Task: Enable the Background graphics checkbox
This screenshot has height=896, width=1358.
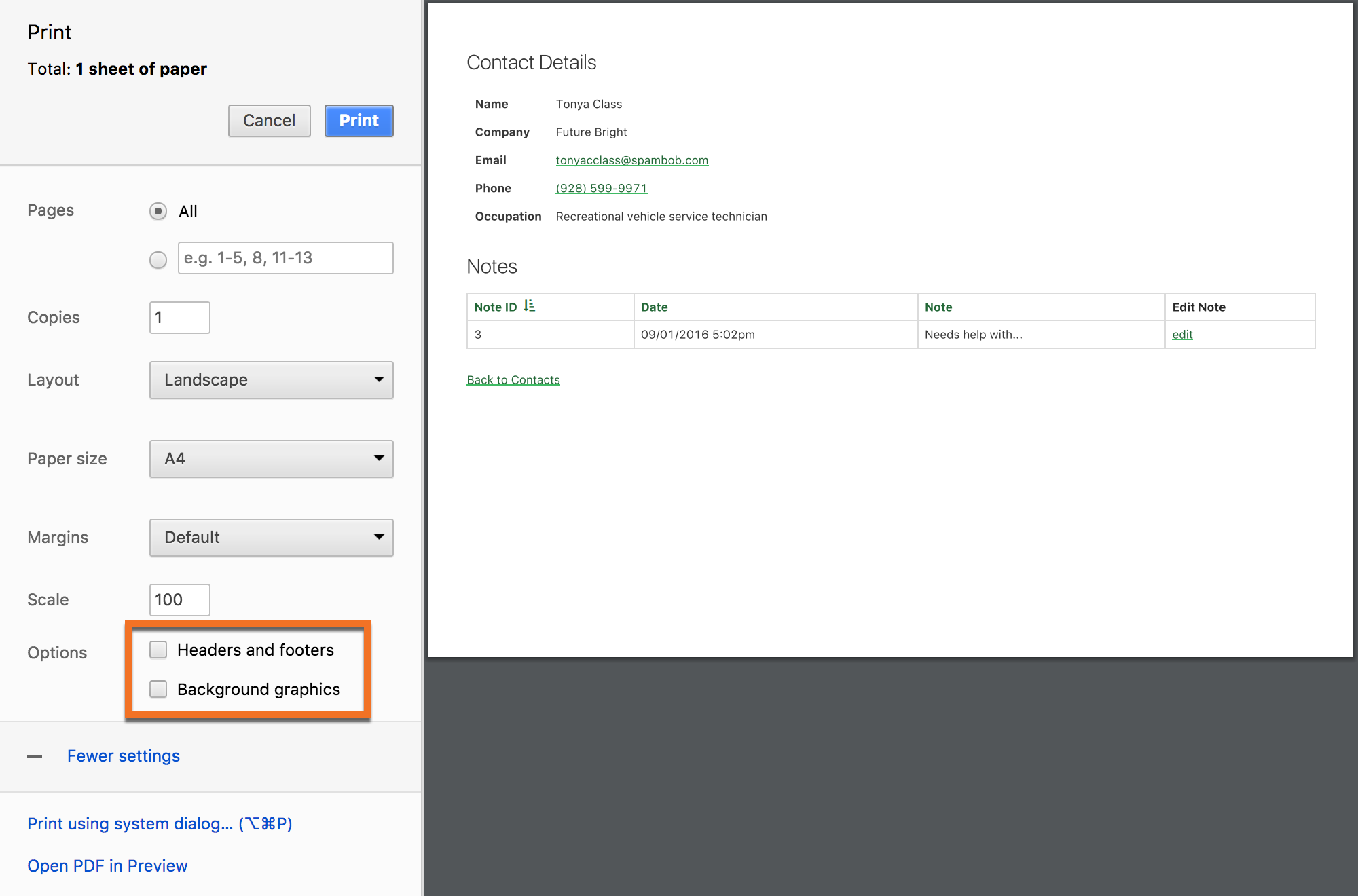Action: tap(159, 688)
